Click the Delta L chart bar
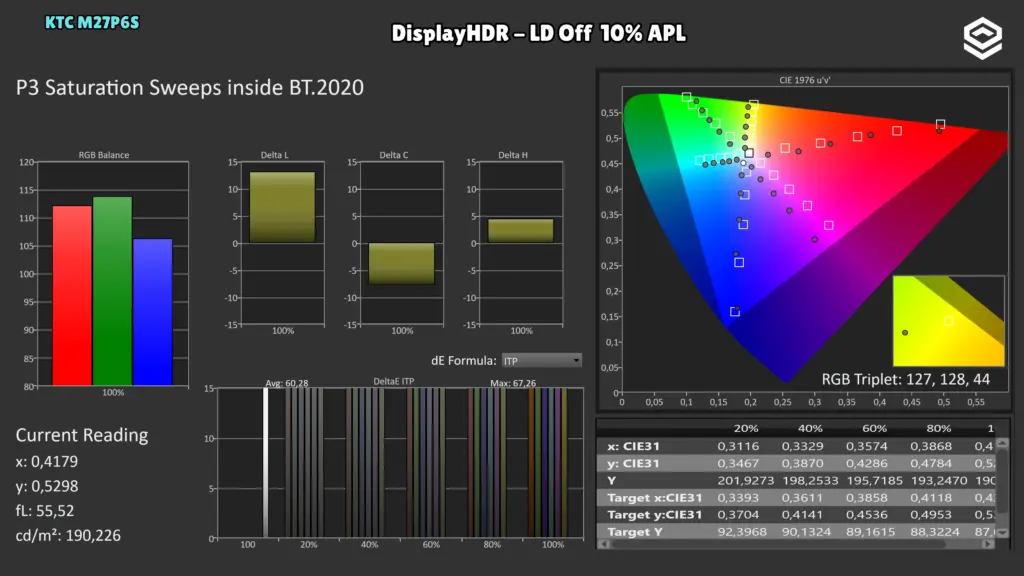This screenshot has height=576, width=1024. 282,208
